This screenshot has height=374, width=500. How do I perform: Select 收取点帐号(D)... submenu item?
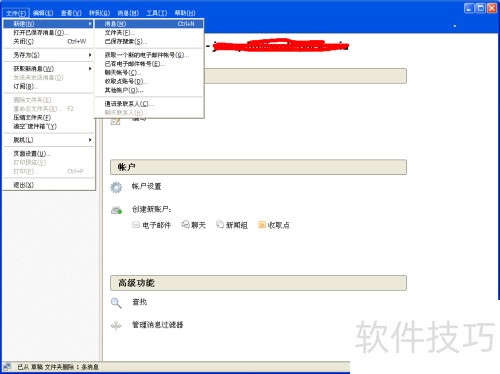(x=149, y=81)
